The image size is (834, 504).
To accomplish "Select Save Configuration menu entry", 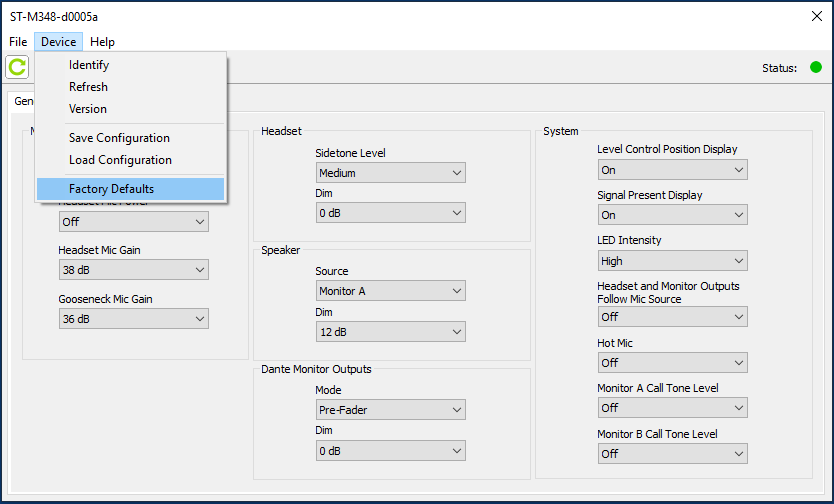I will pos(119,138).
